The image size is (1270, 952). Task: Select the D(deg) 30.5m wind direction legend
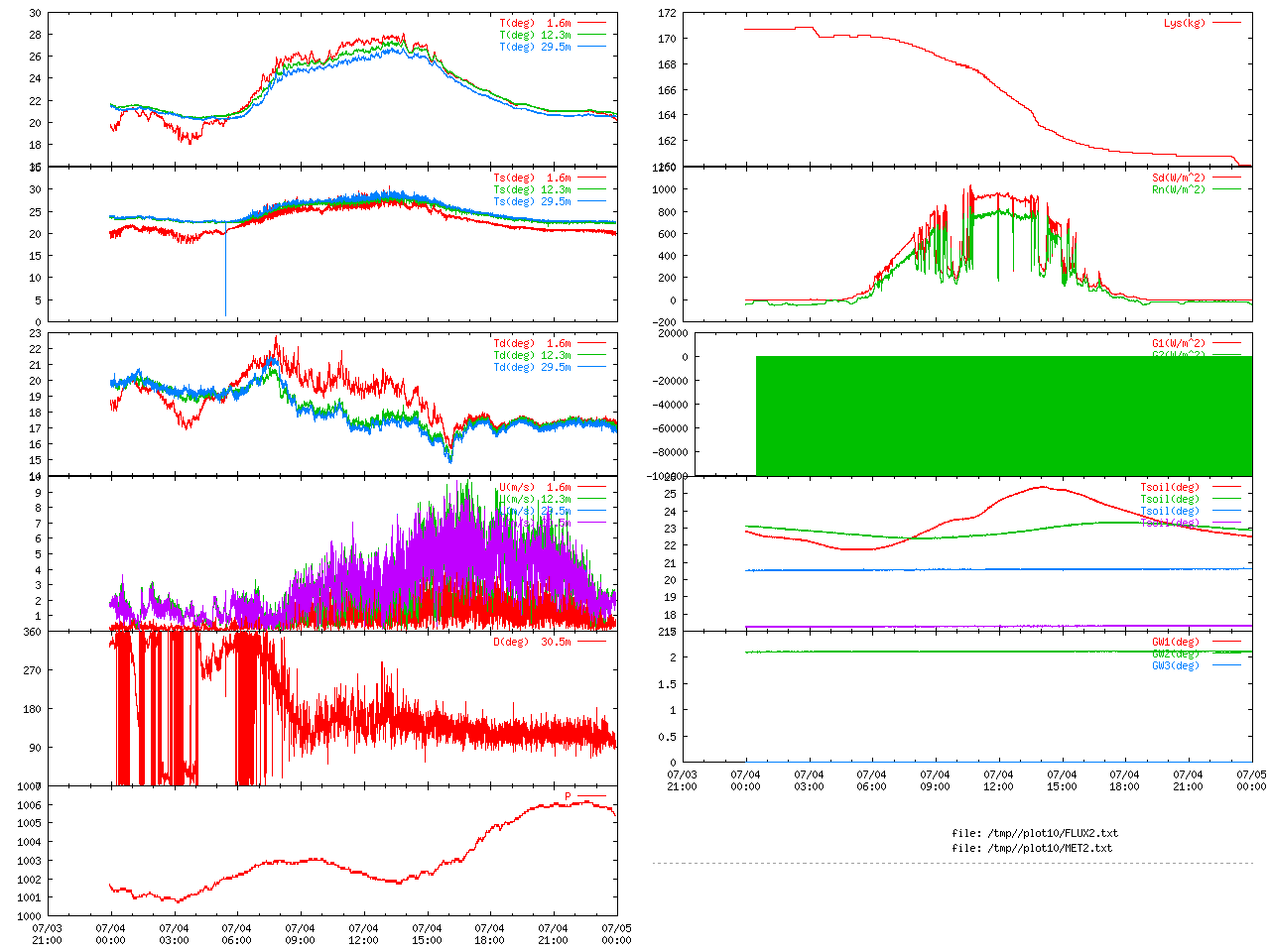533,643
